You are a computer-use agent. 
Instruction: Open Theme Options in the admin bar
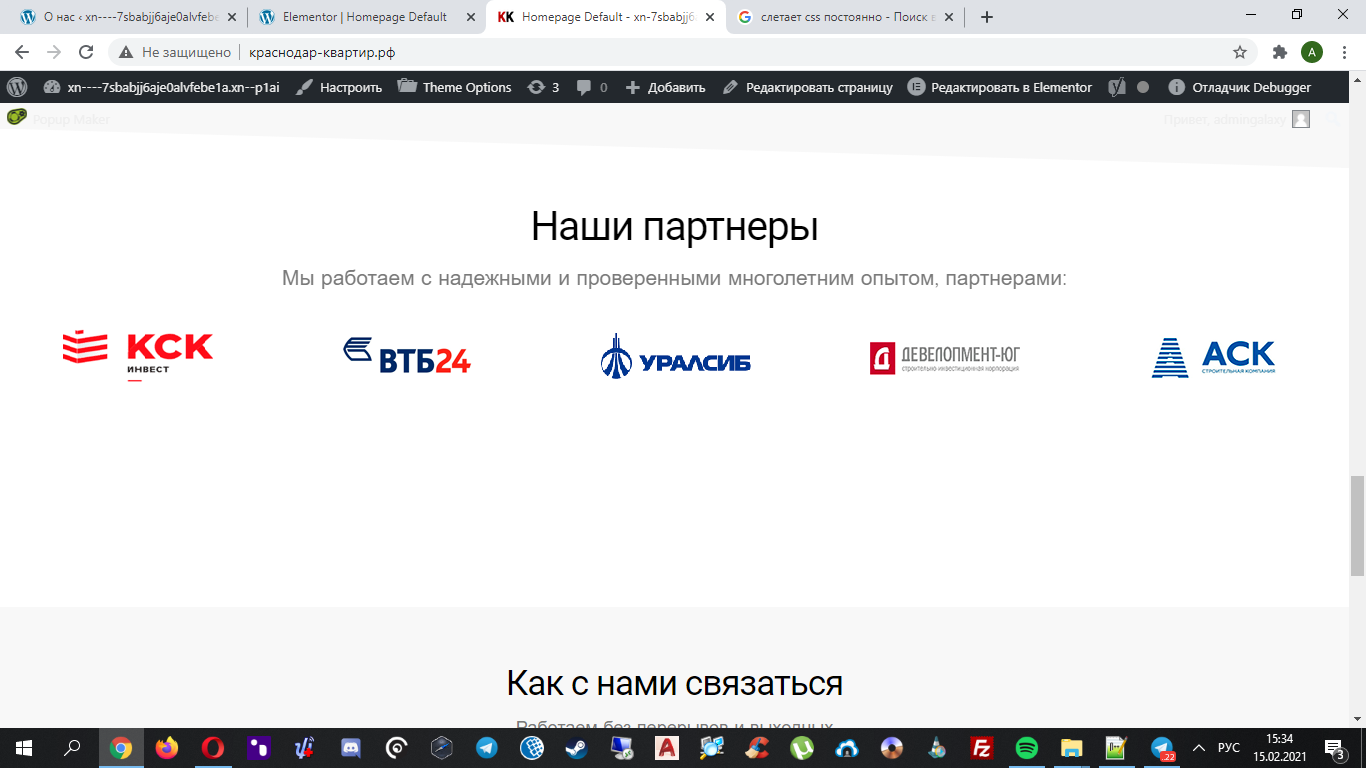click(454, 87)
